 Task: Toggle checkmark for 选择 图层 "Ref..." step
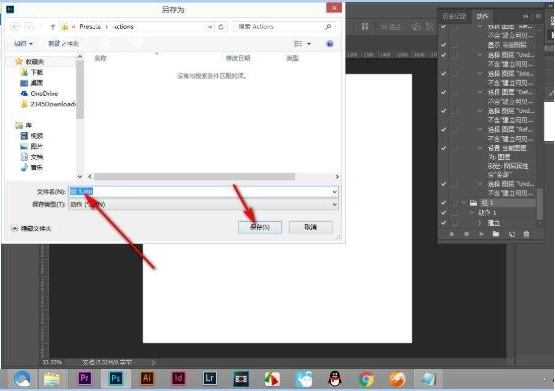pos(444,130)
